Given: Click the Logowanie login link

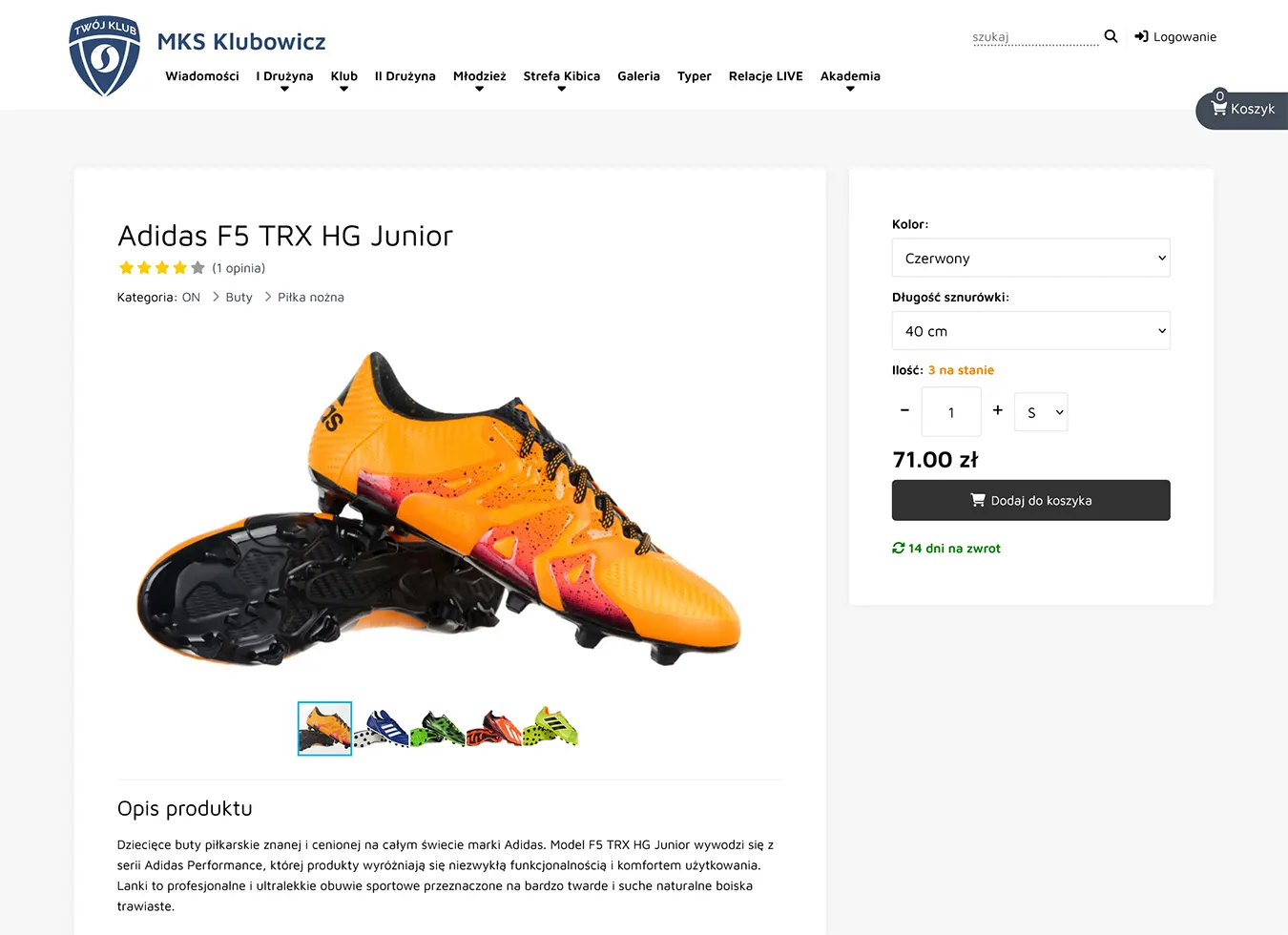Looking at the screenshot, I should (x=1175, y=37).
